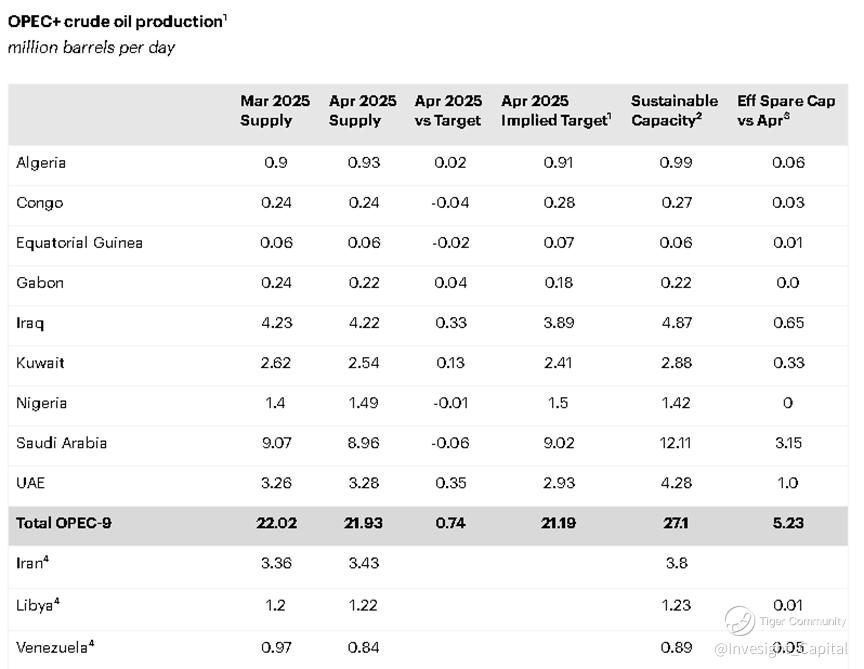This screenshot has width=864, height=669.
Task: Select the Apr 2025 Supply column header
Action: click(x=363, y=110)
